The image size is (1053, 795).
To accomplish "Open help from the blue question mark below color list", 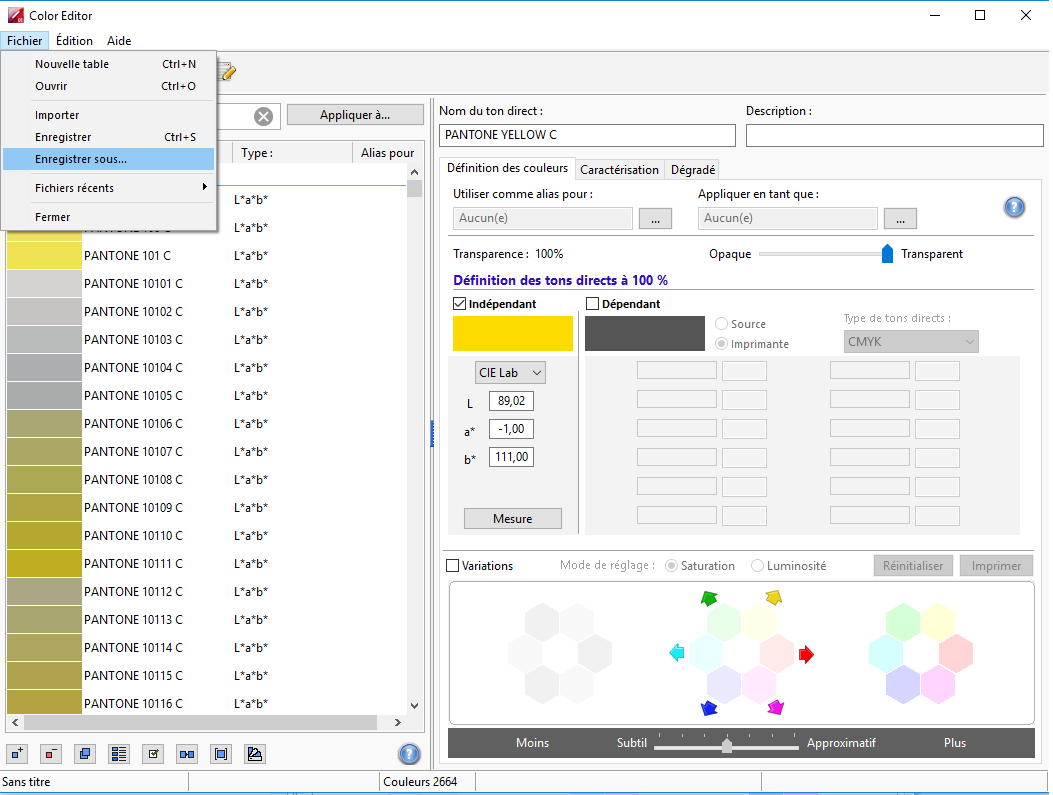I will pos(409,754).
